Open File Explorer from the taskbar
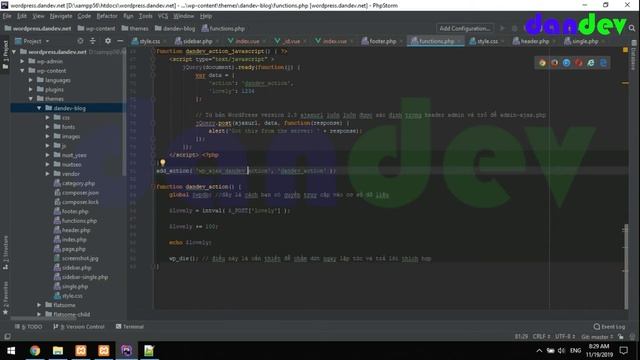The image size is (640, 360). click(x=58, y=351)
